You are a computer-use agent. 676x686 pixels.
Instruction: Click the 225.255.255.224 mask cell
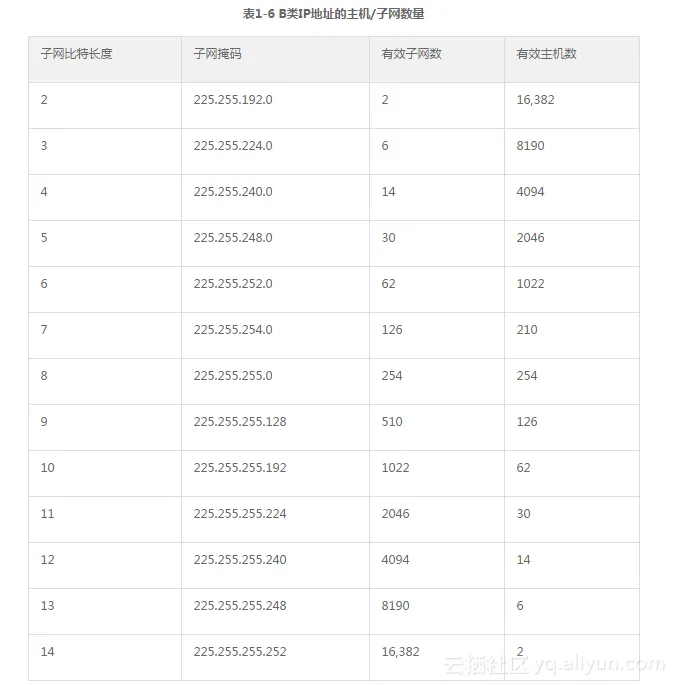tap(240, 514)
